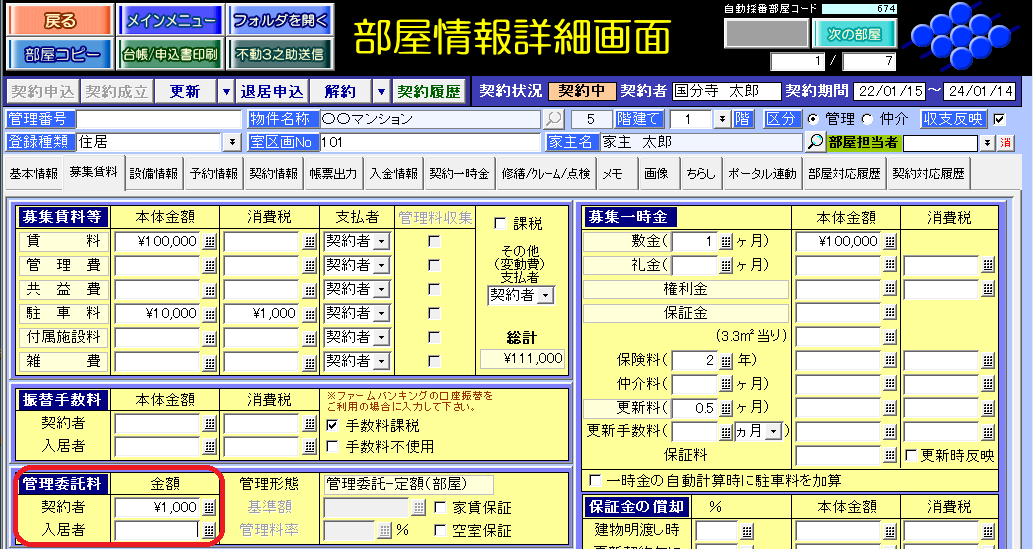Open calculator for 駐車料 消費税
Screen dimensions: 1034x552
310,313
